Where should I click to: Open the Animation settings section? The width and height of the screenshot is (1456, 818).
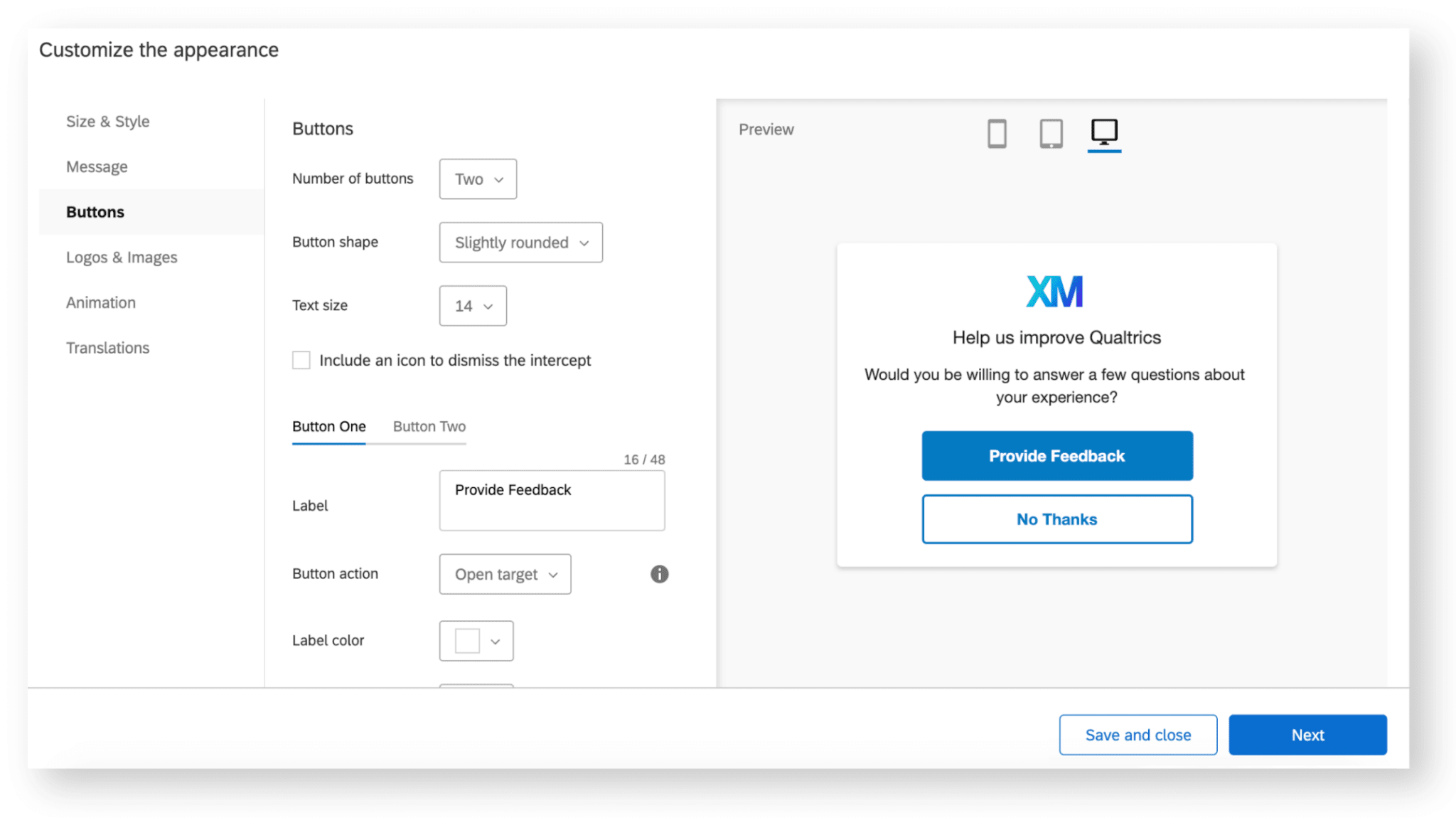tap(100, 302)
